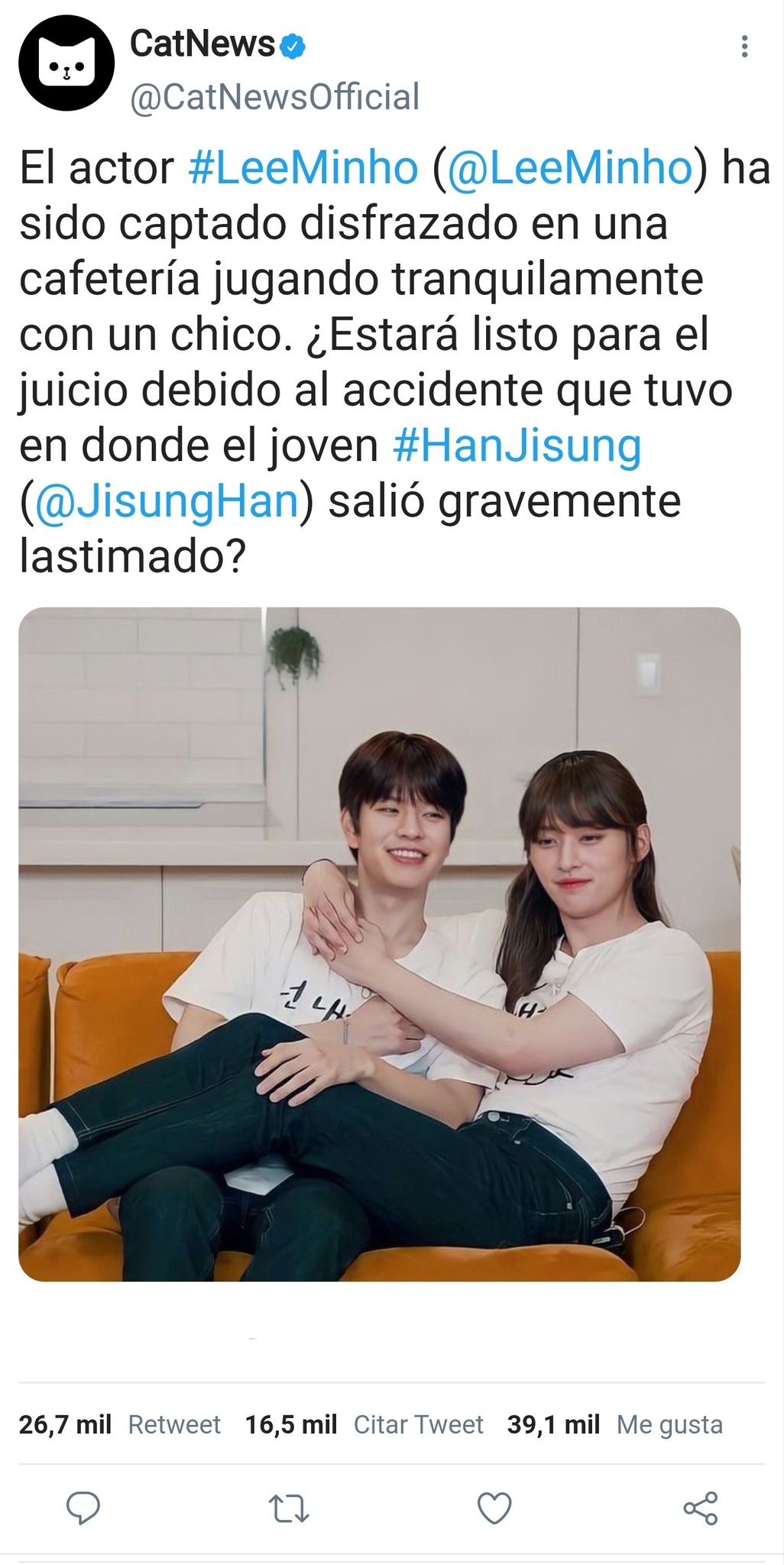View the 39,1 mil Me gusta list
Screen dimensions: 784x1565
click(x=614, y=1424)
